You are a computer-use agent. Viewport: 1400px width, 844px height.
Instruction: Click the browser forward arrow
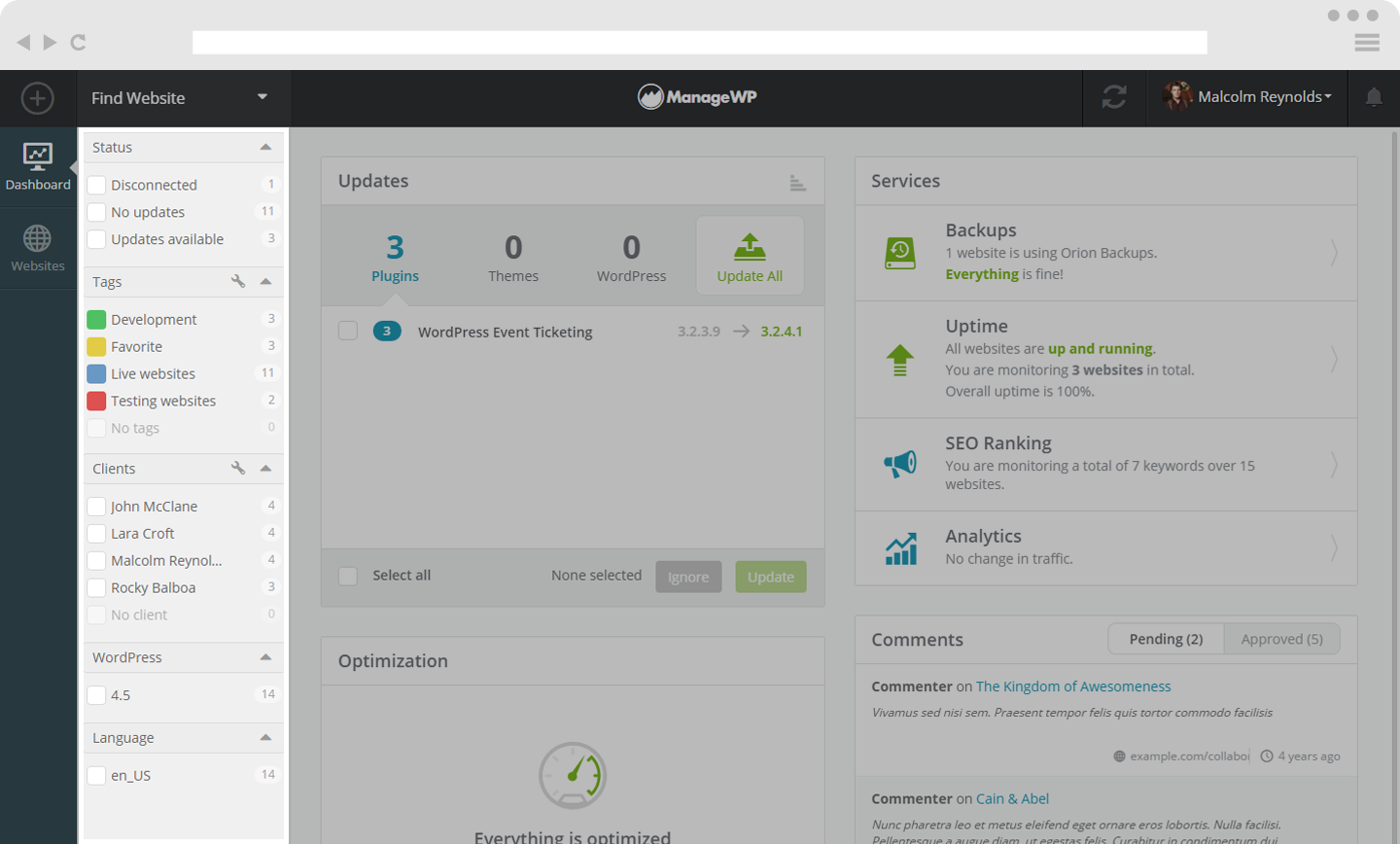[x=50, y=42]
